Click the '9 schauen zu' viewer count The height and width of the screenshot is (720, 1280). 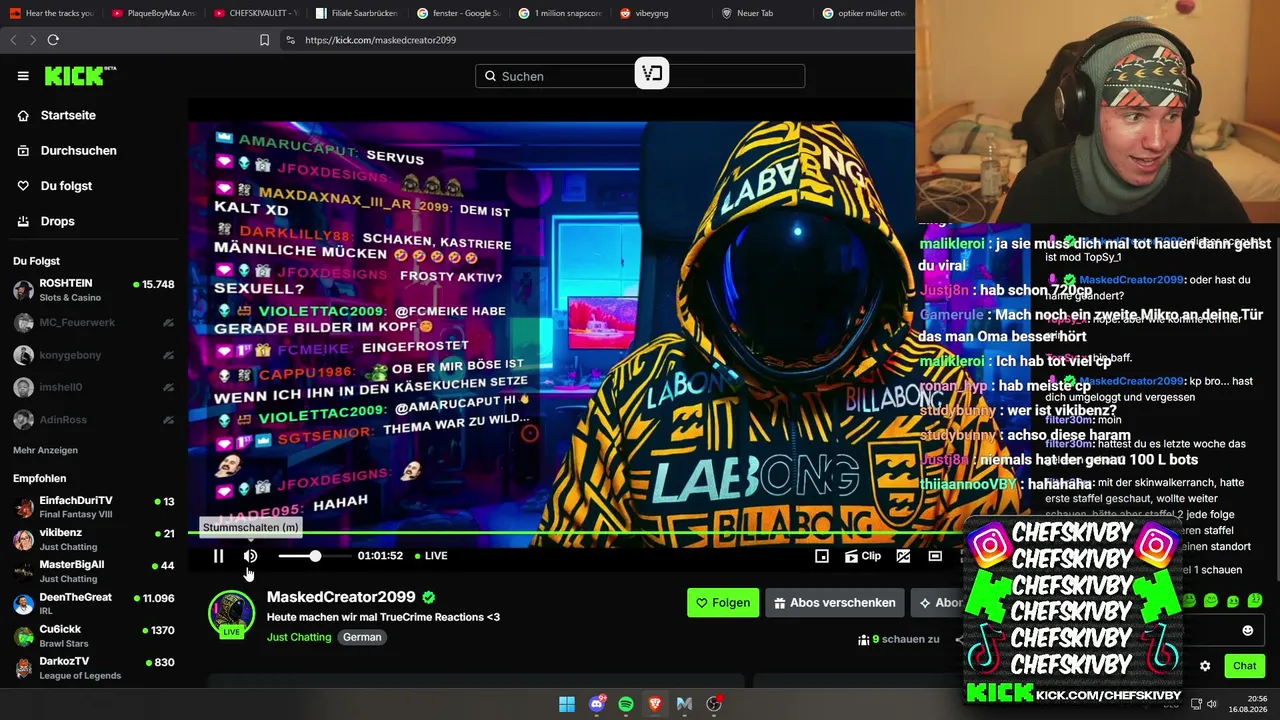[899, 639]
